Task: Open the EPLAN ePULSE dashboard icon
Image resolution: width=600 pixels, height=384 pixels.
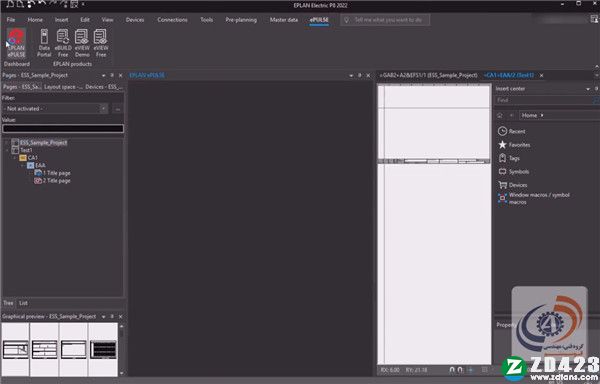Action: [x=16, y=43]
